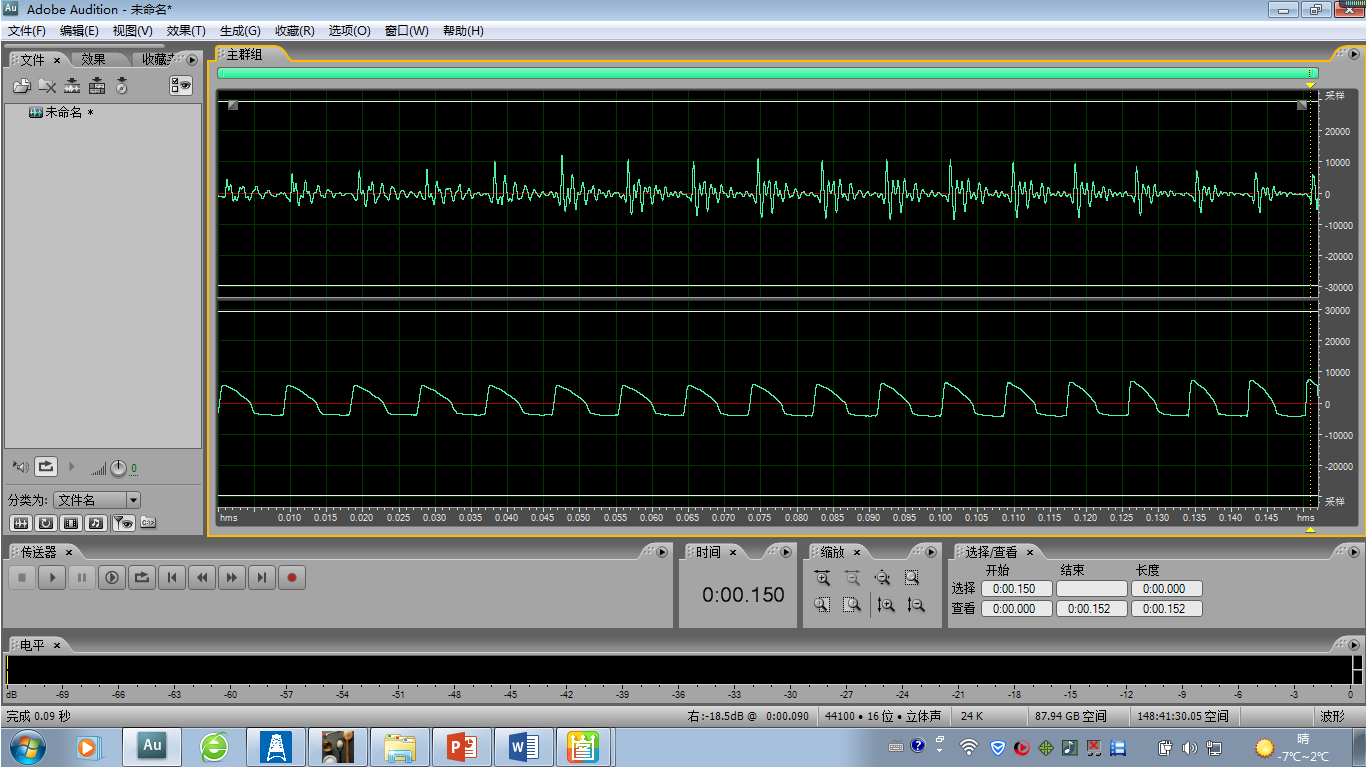Open the 视图(V) menu
The image size is (1366, 768).
click(133, 31)
